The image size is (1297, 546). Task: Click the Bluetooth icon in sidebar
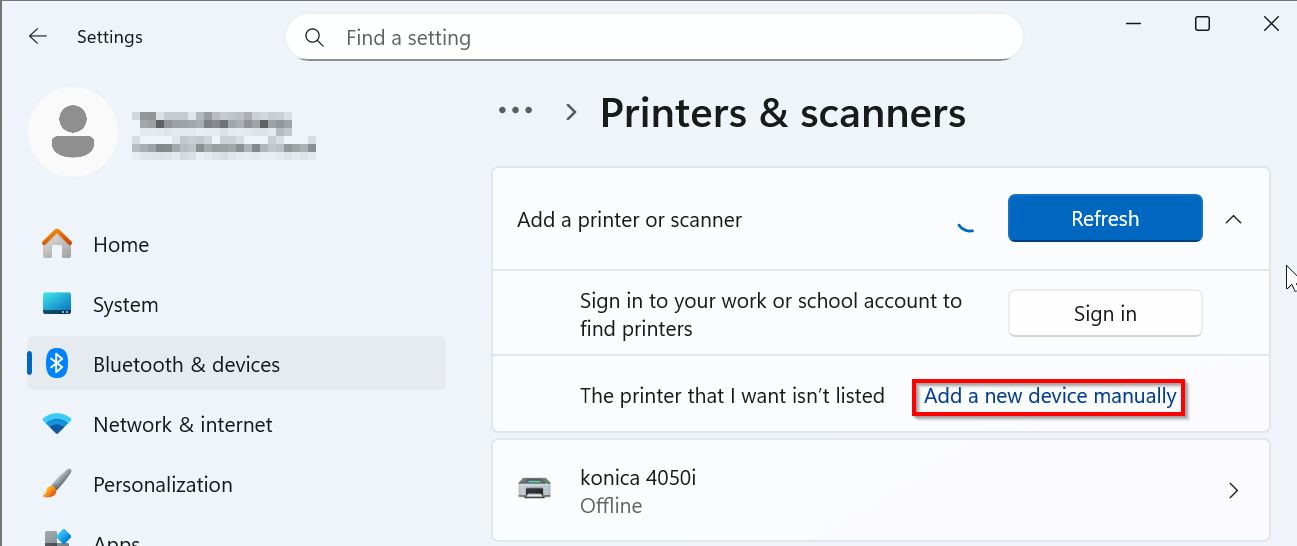click(57, 364)
